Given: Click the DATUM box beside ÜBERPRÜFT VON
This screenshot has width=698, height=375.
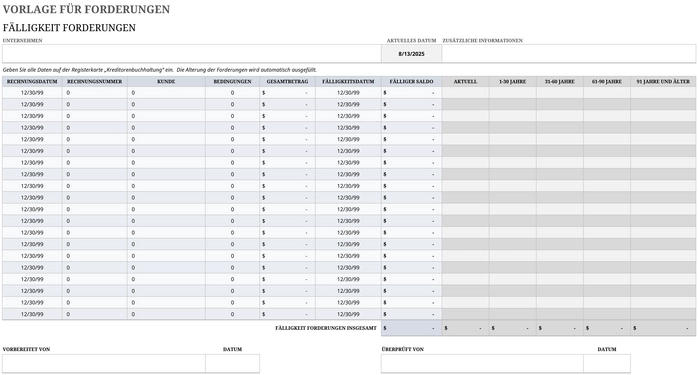Looking at the screenshot, I should pyautogui.click(x=607, y=363).
